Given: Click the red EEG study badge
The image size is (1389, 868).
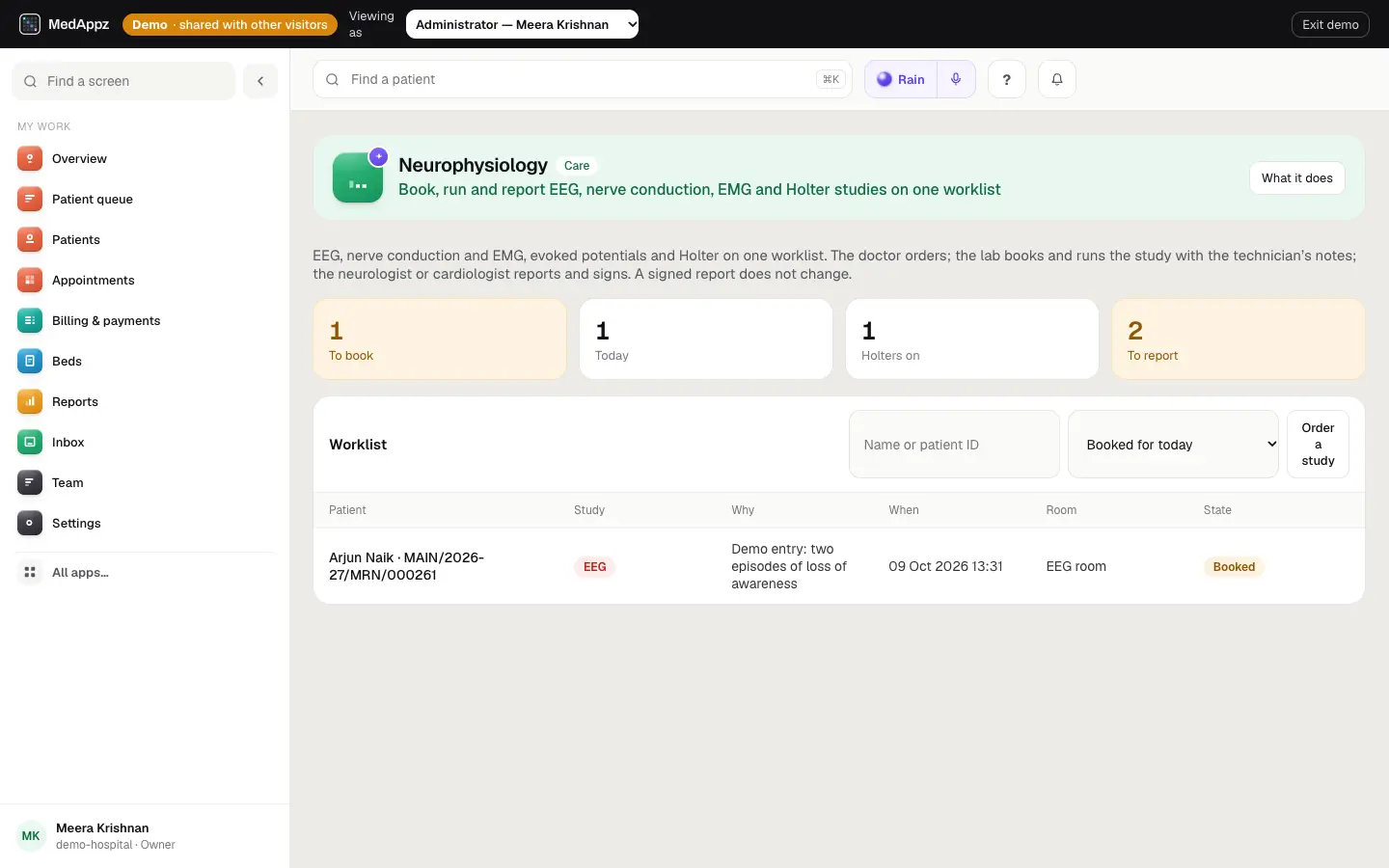Looking at the screenshot, I should coord(595,566).
